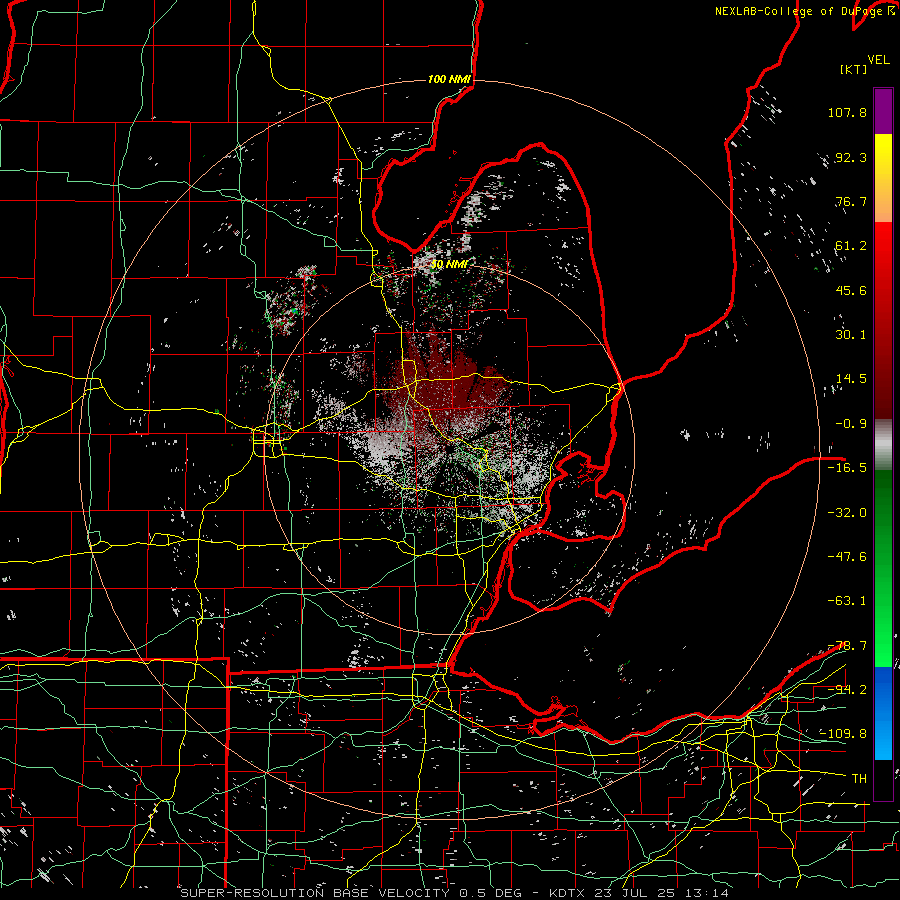Select the 30.1 velocity scale value

tap(851, 335)
